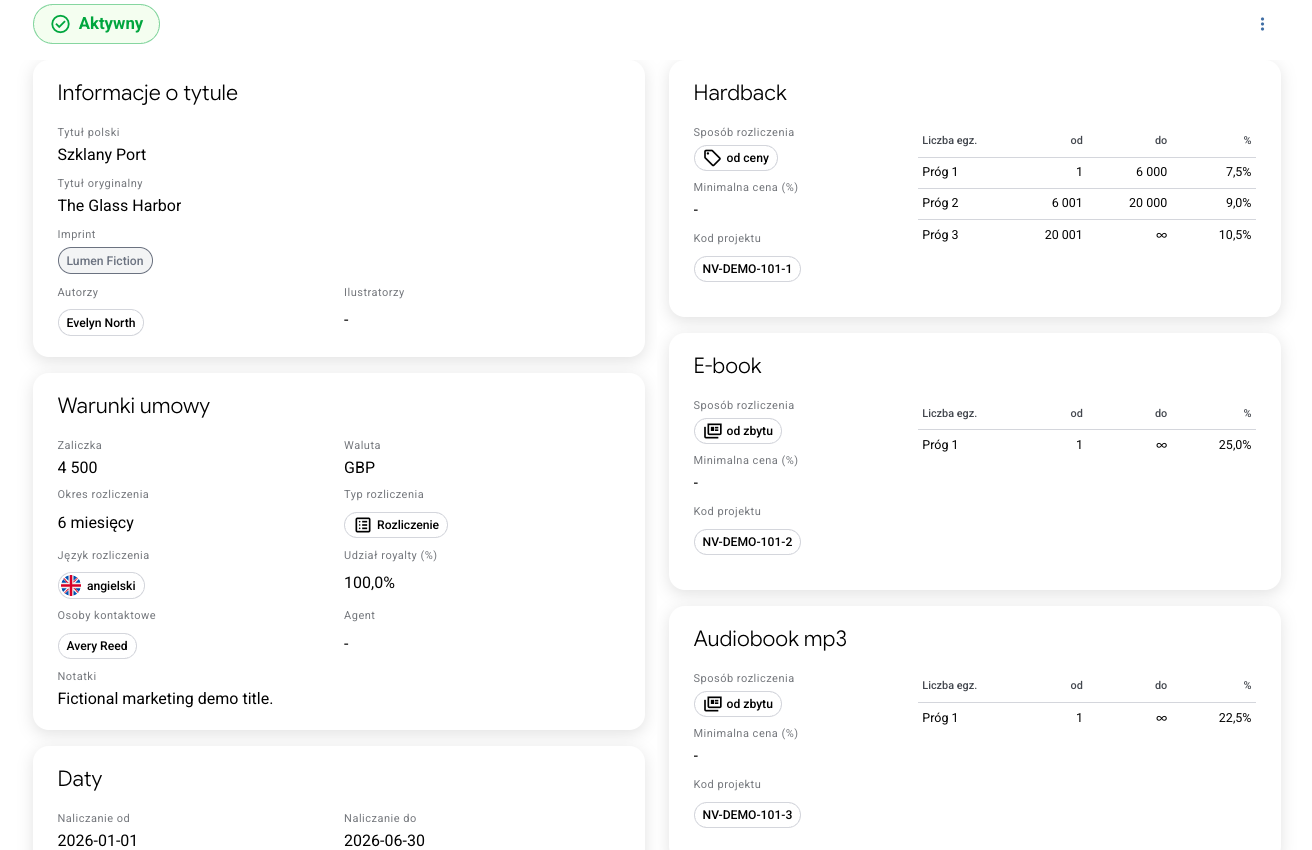The width and height of the screenshot is (1312, 850).
Task: Open author chip Evelyn North
Action: pyautogui.click(x=101, y=323)
